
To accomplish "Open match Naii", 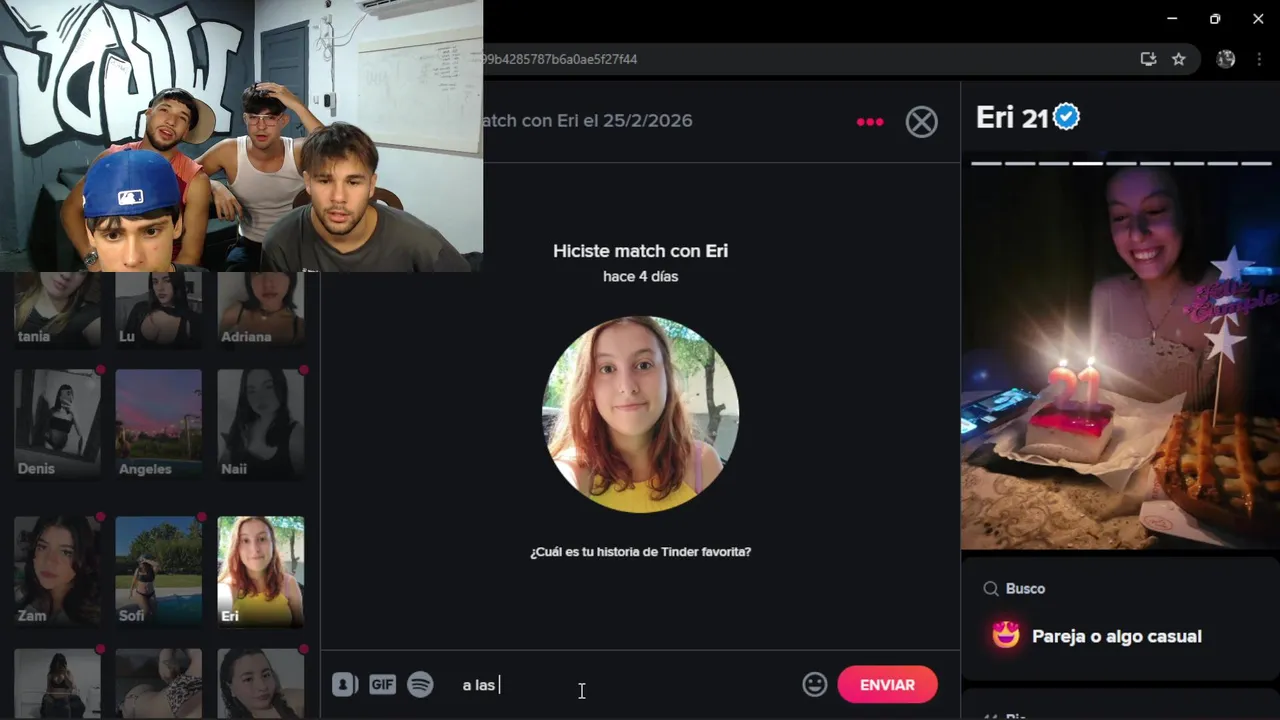I will (x=260, y=424).
